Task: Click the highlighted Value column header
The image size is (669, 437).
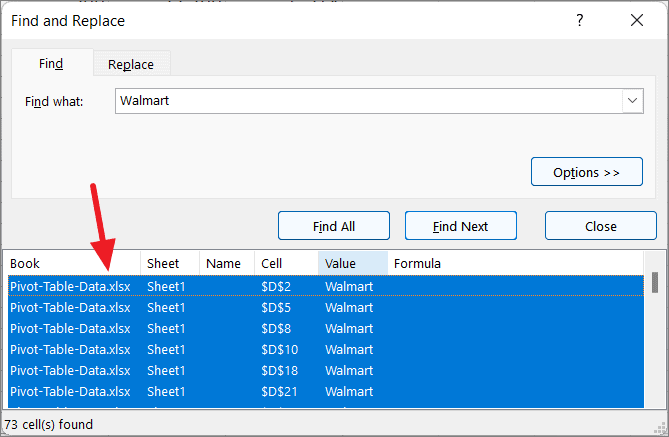Action: [353, 263]
